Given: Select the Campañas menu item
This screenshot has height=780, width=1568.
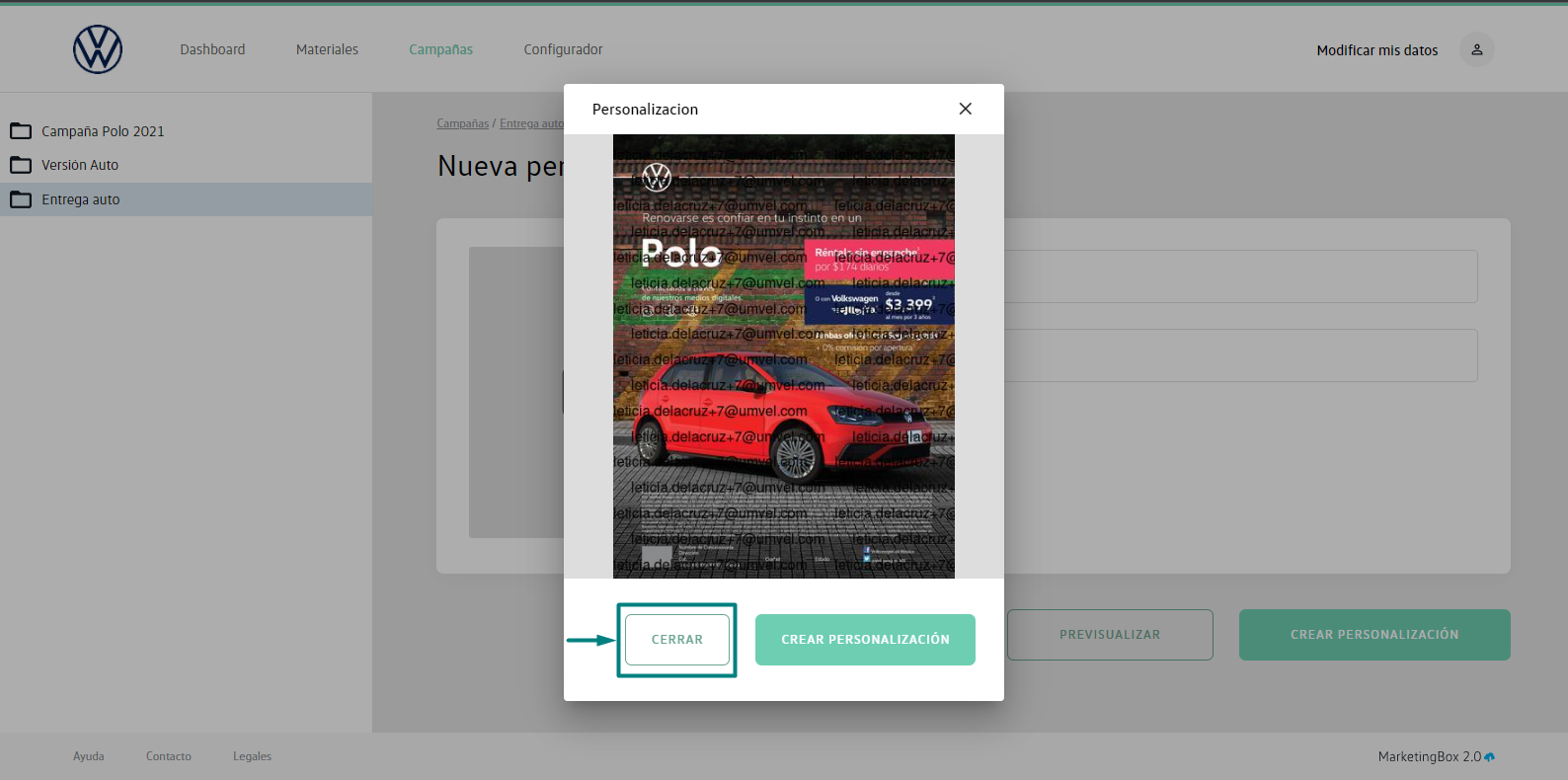Looking at the screenshot, I should point(440,49).
